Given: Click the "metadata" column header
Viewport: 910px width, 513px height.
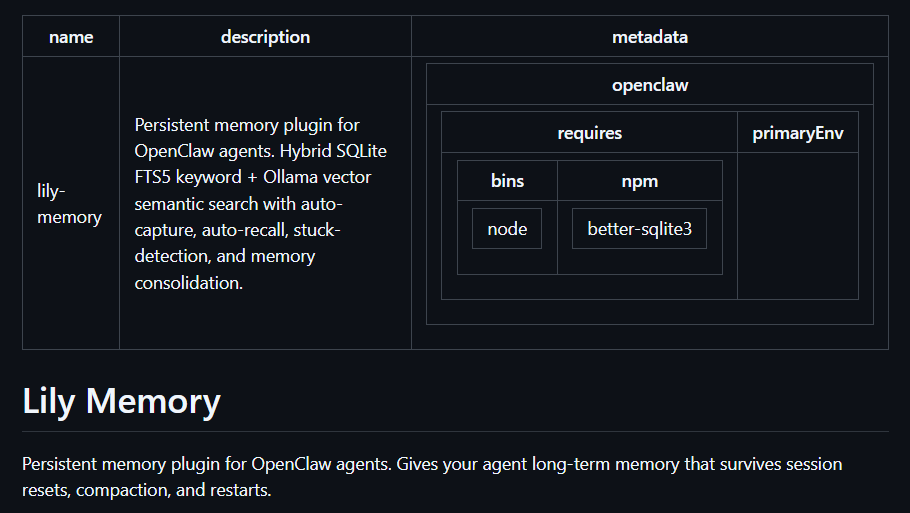Looking at the screenshot, I should click(x=650, y=37).
